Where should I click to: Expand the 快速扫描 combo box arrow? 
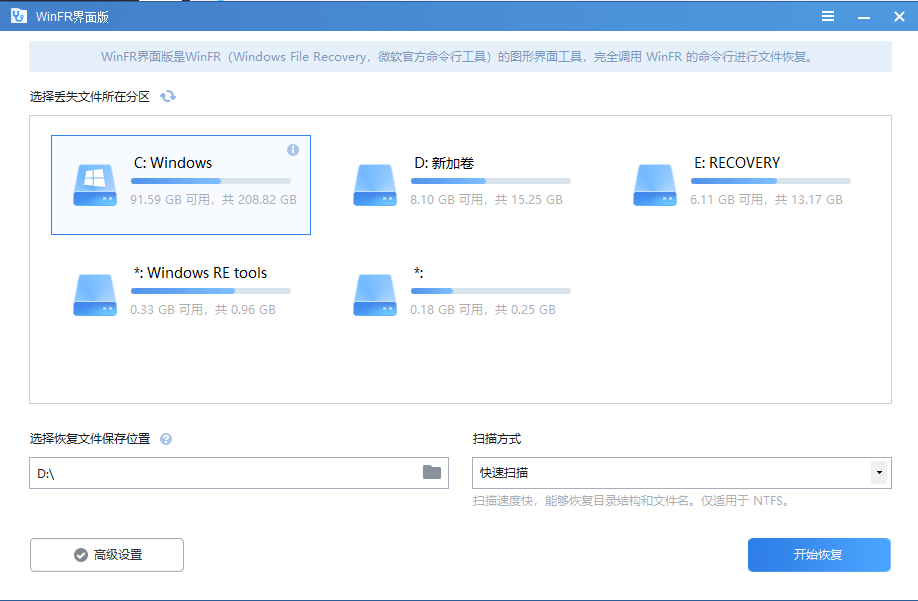coord(877,472)
